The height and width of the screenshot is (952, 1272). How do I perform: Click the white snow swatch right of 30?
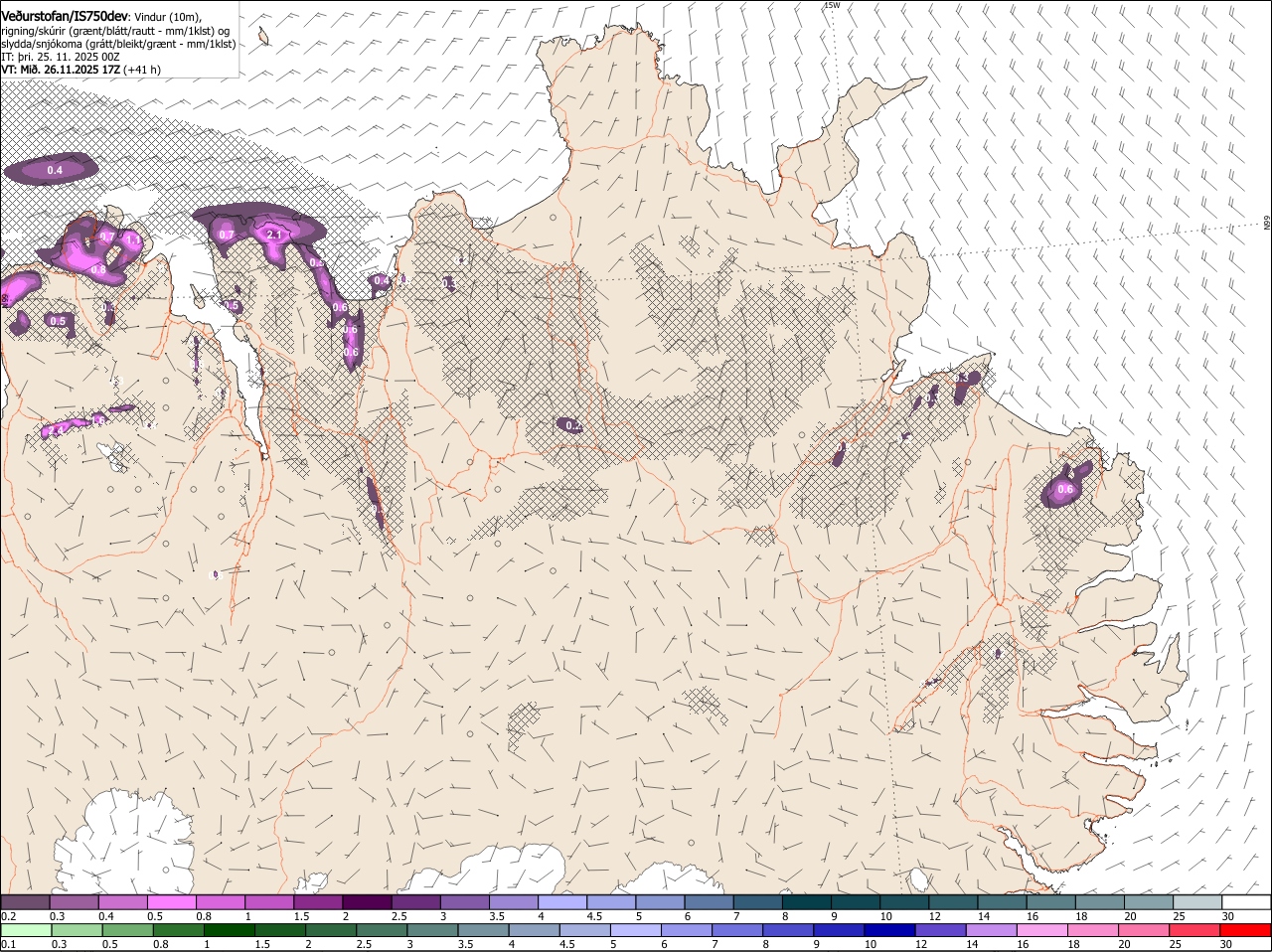pyautogui.click(x=1246, y=902)
